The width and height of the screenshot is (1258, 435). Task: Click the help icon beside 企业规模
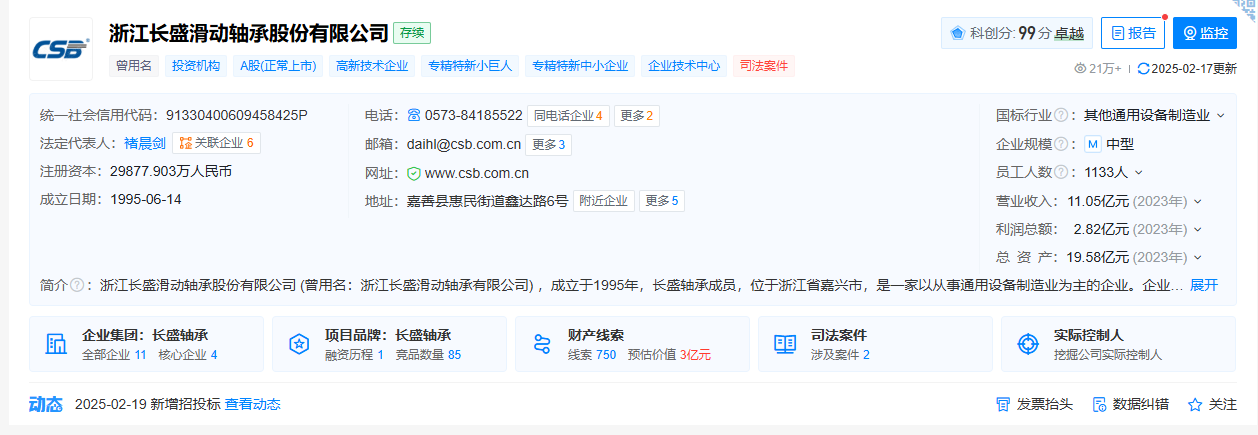click(1060, 144)
